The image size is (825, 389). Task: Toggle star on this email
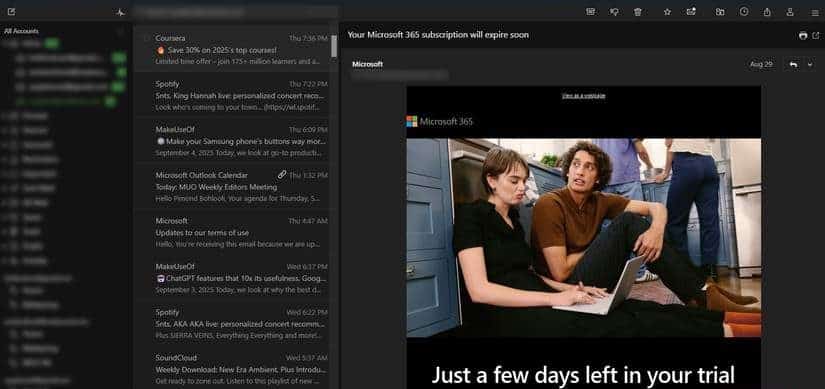[x=667, y=12]
